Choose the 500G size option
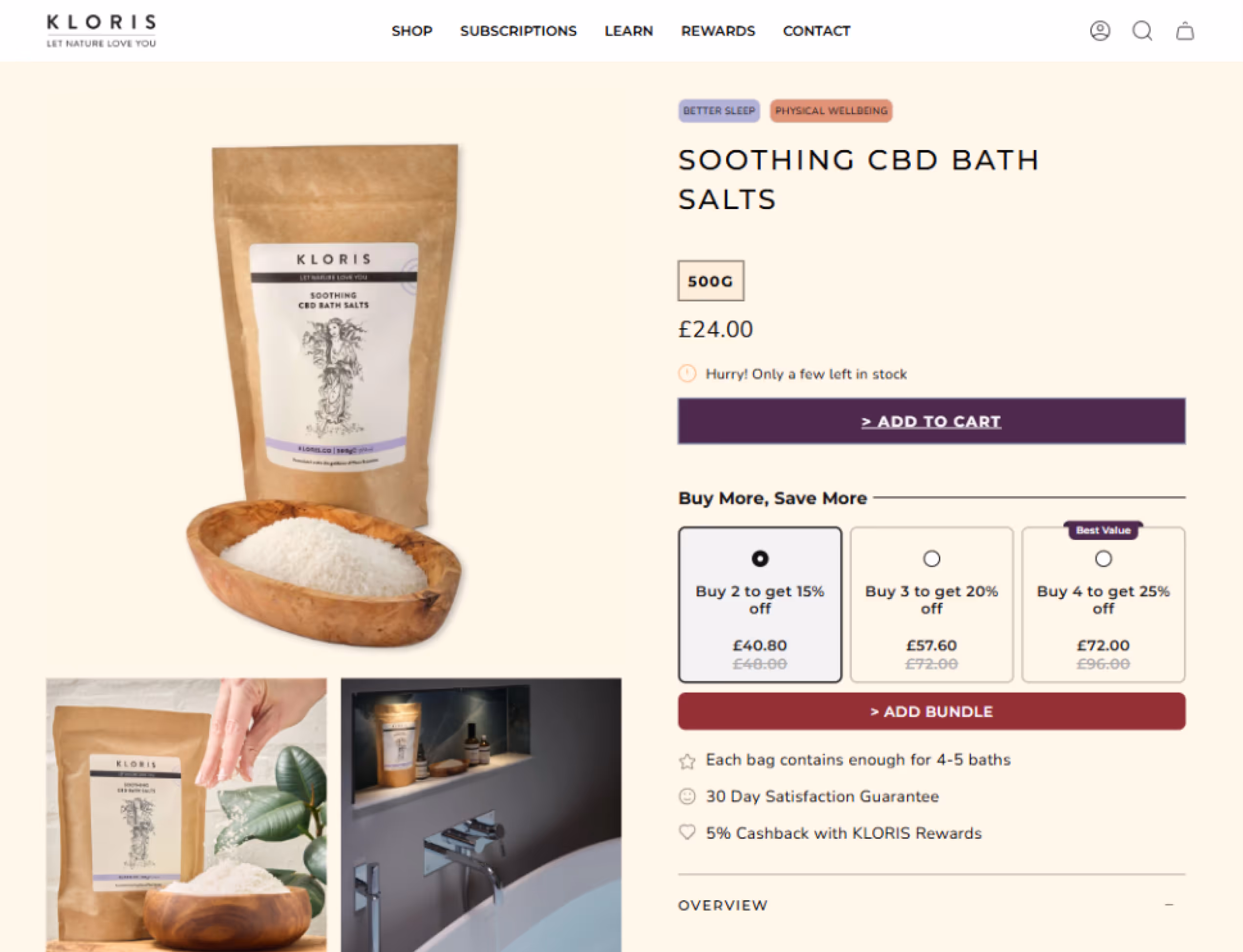This screenshot has width=1243, height=952. (x=711, y=280)
